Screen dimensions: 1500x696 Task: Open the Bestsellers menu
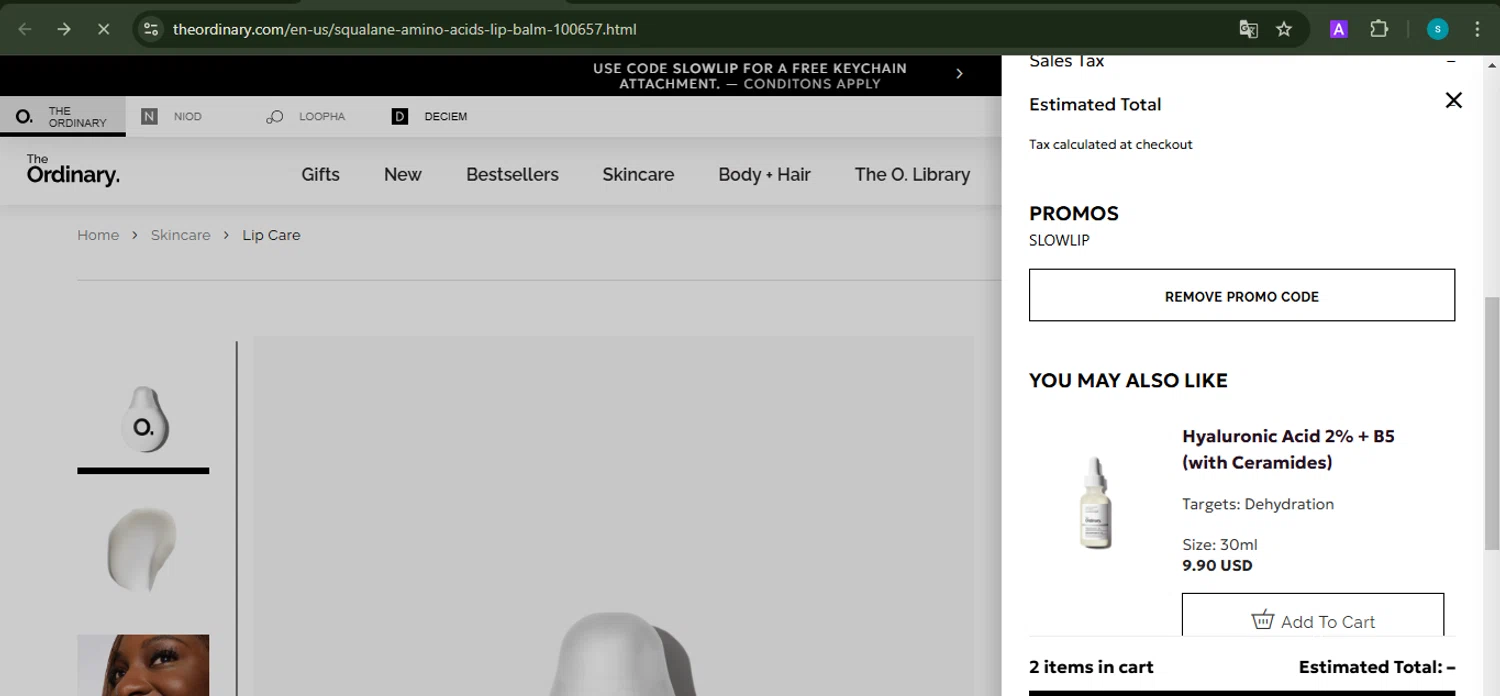pyautogui.click(x=512, y=174)
